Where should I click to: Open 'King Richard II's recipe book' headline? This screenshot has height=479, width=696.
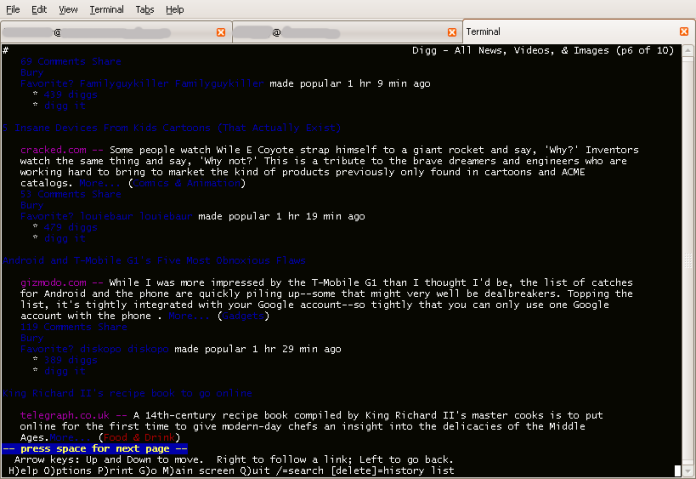pos(127,393)
